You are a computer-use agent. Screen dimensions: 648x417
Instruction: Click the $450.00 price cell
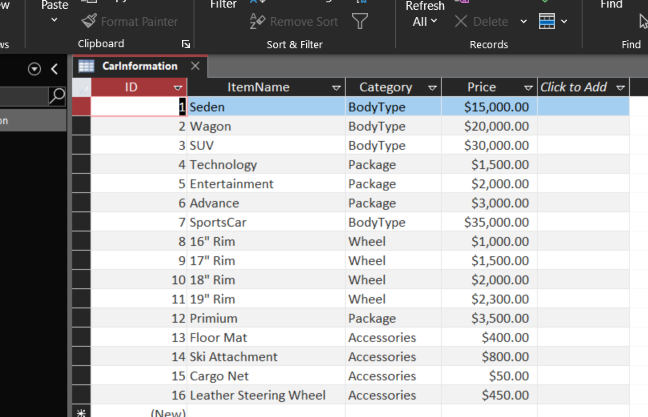tap(489, 395)
